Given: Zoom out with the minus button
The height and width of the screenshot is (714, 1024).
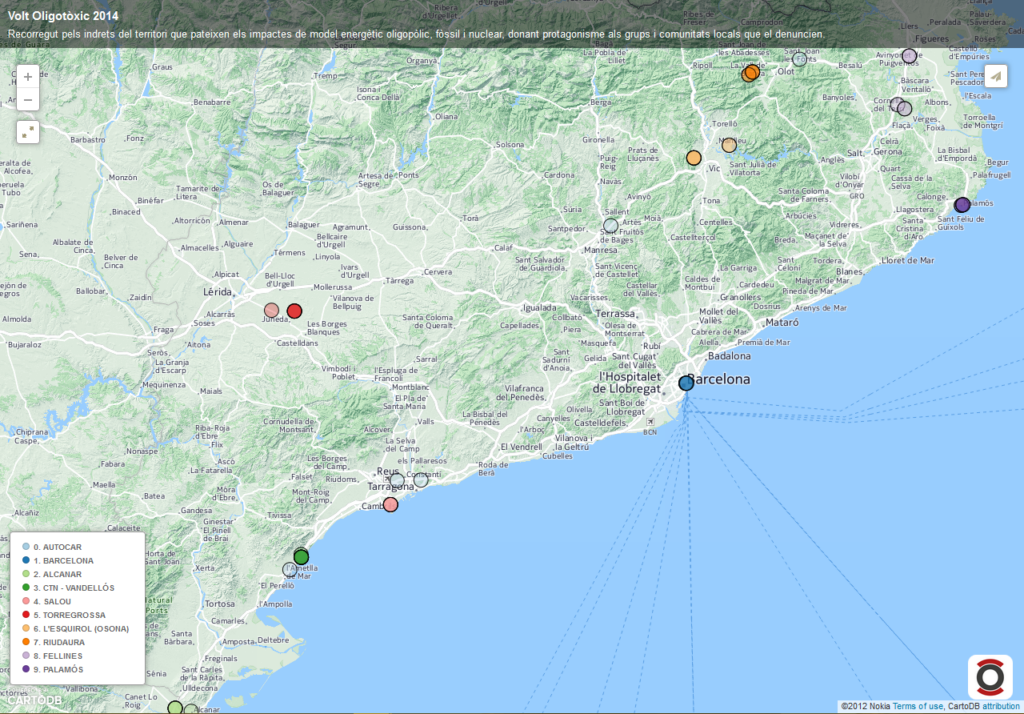Looking at the screenshot, I should (x=27, y=100).
